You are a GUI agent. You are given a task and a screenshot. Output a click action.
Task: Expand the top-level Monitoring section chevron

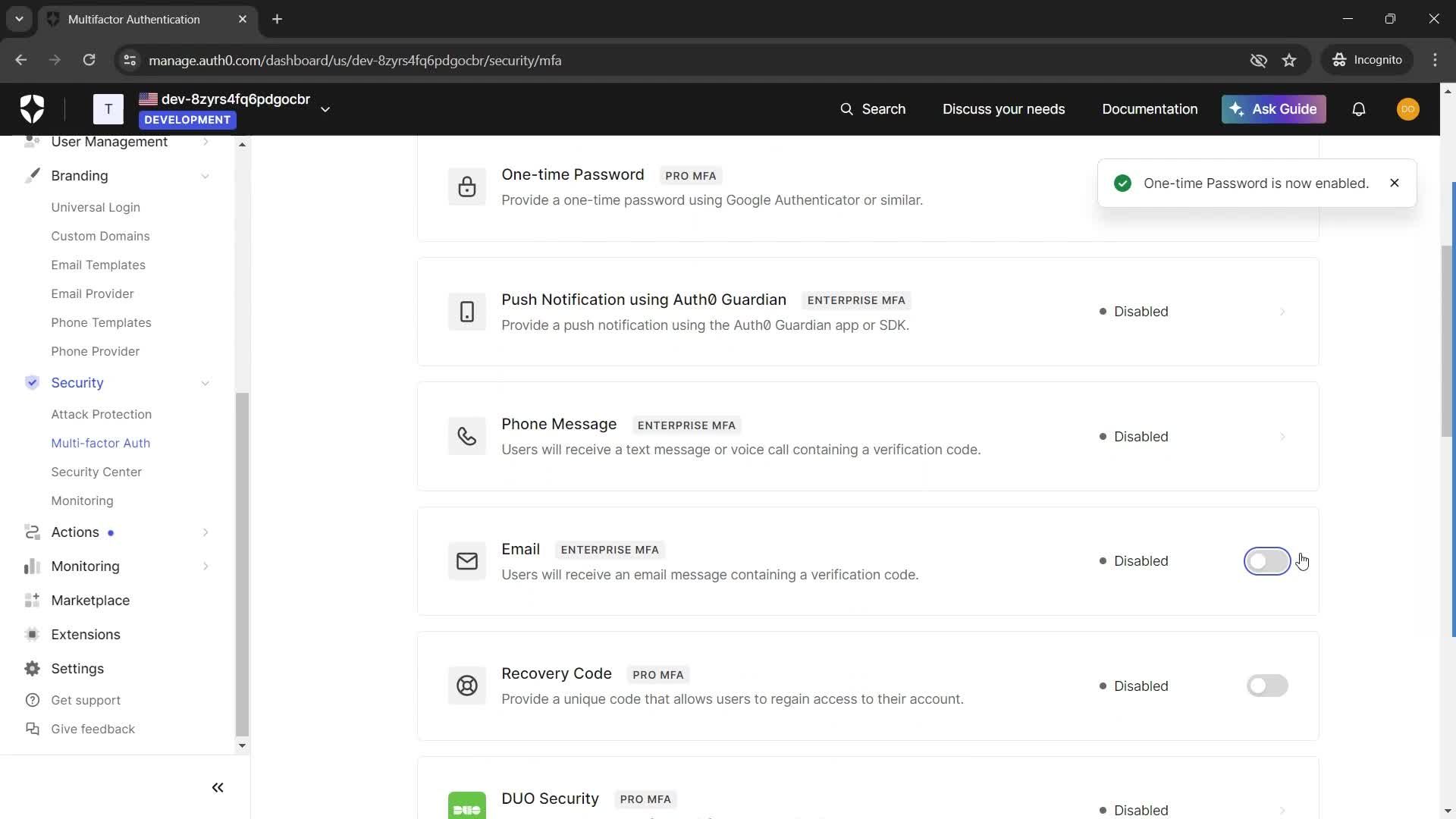click(205, 566)
